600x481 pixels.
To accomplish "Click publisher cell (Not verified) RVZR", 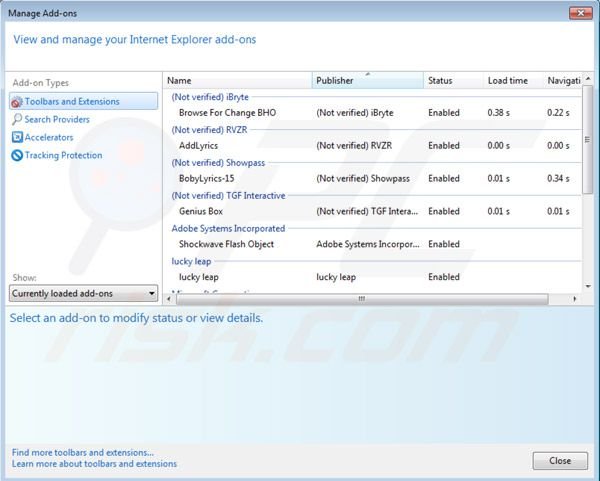I will 354,146.
